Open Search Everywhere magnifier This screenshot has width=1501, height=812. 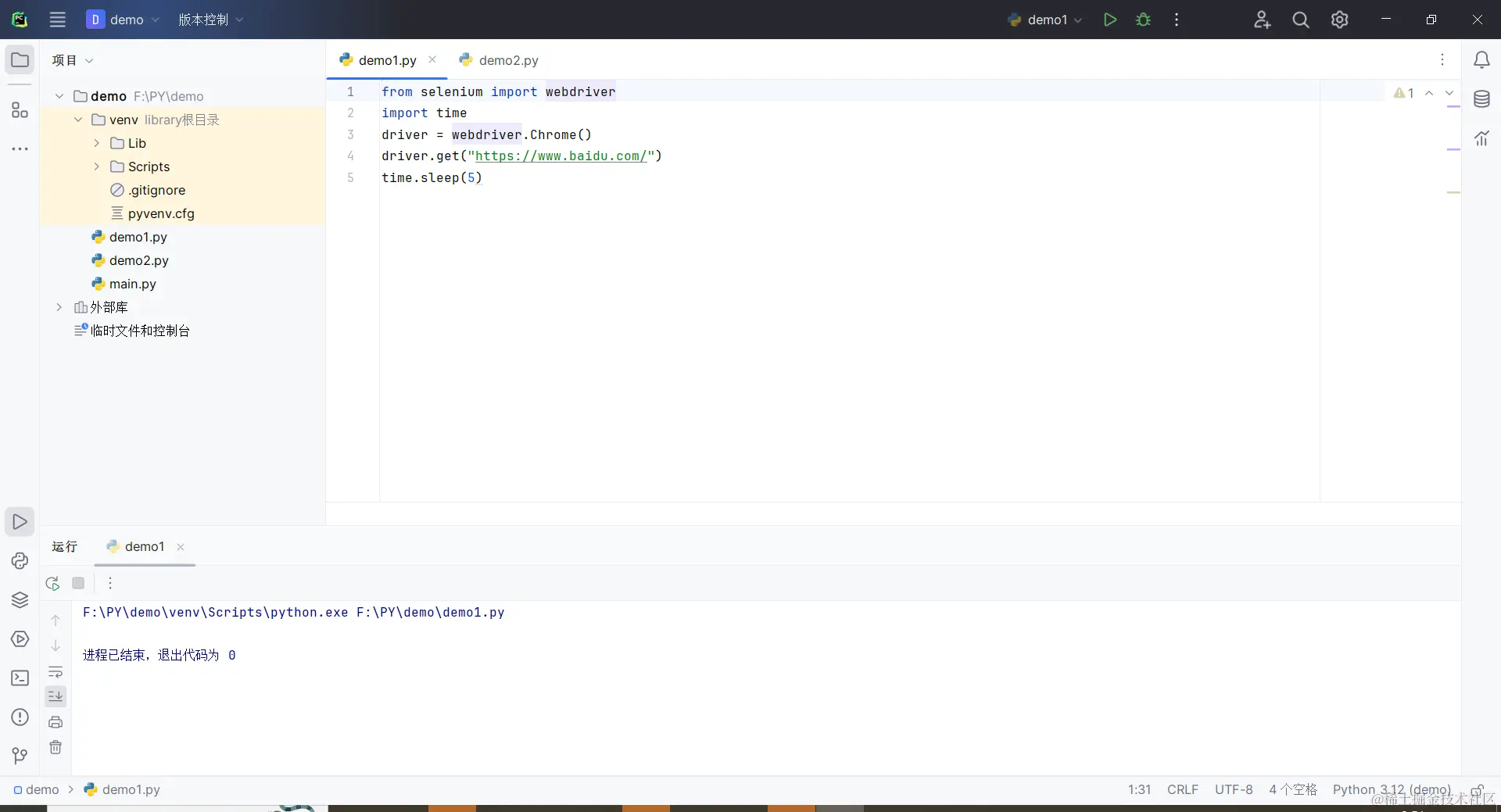tap(1301, 20)
